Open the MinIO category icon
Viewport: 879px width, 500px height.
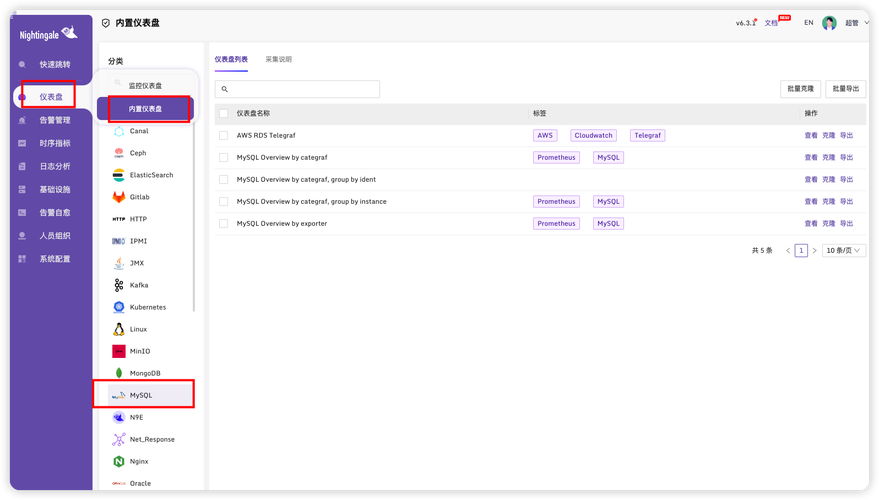[119, 351]
